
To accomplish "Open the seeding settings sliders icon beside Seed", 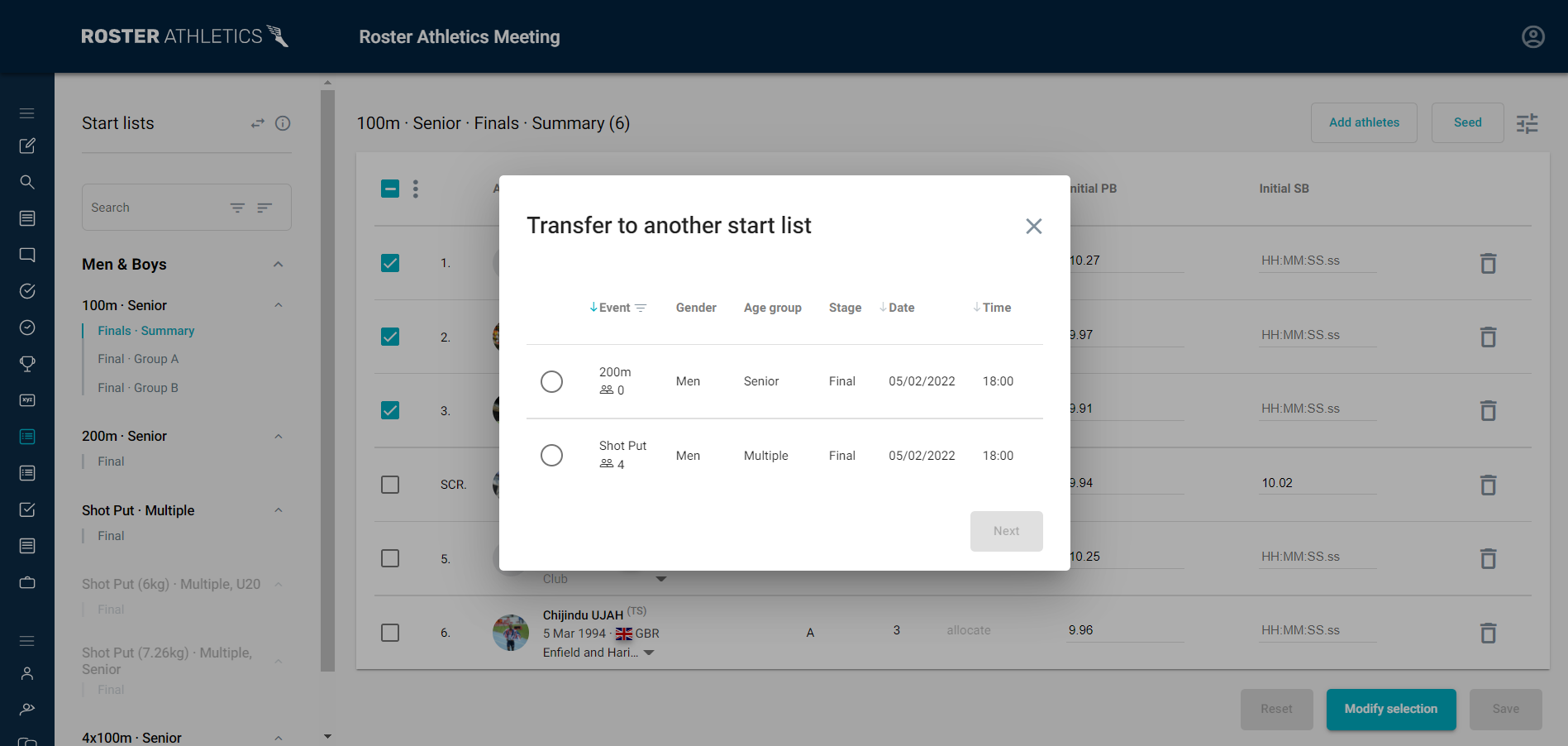I will coord(1527,122).
